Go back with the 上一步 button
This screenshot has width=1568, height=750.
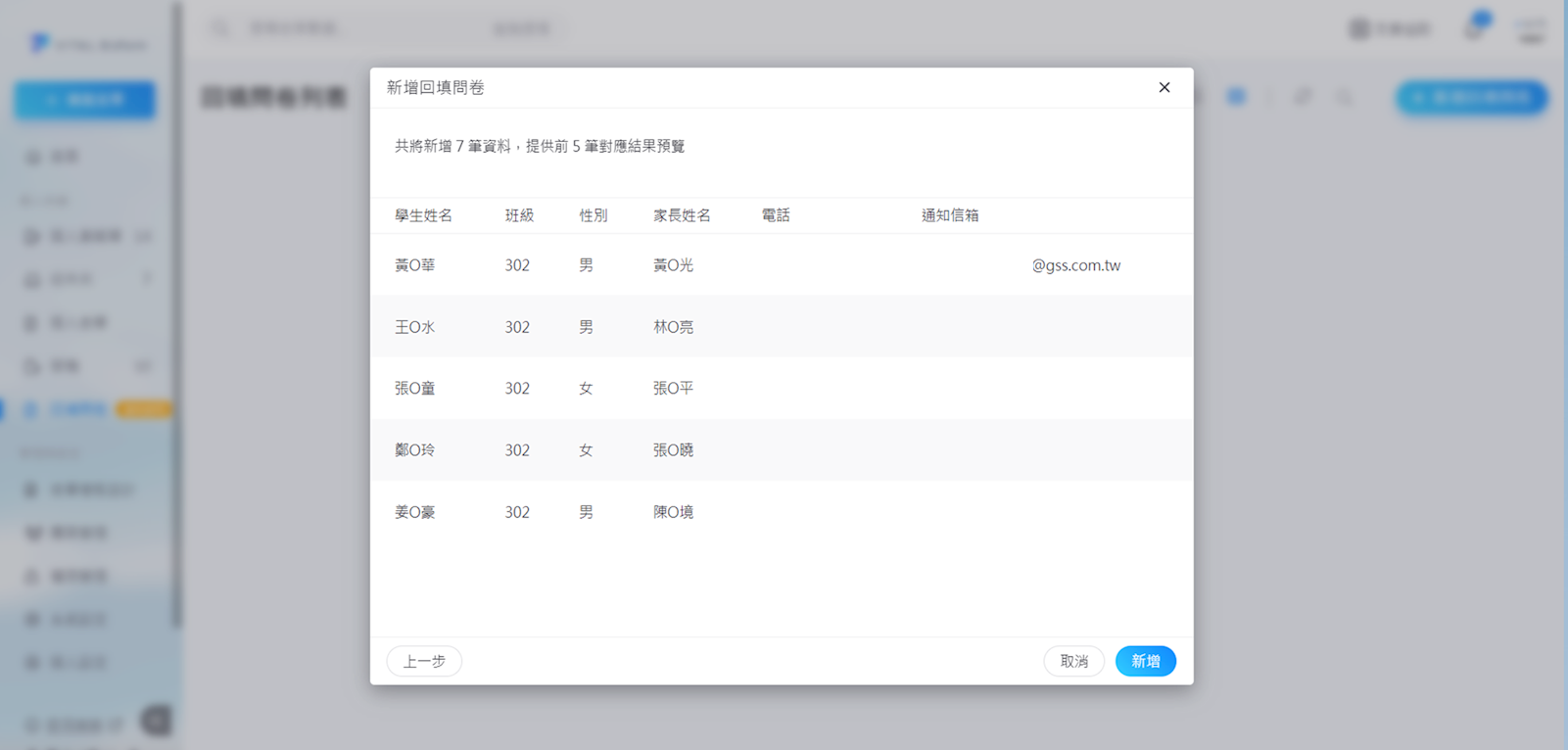click(424, 661)
